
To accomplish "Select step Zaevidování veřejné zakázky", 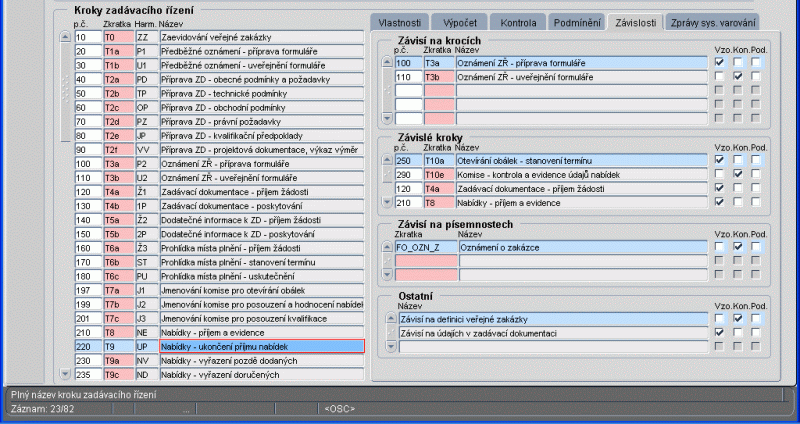I will coord(262,37).
